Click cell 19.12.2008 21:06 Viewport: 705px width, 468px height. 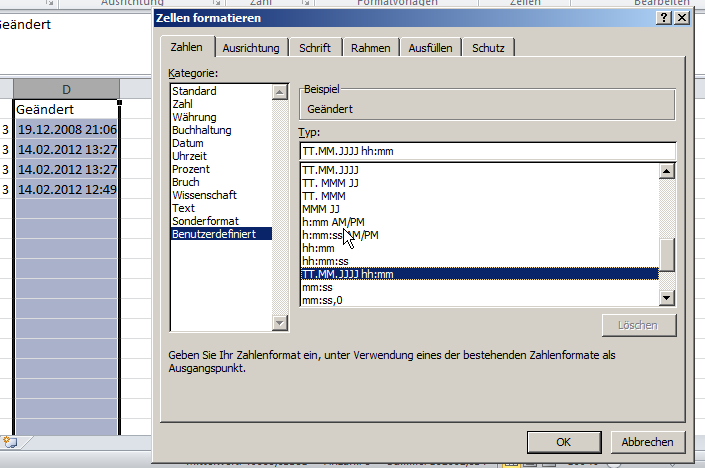[67, 129]
